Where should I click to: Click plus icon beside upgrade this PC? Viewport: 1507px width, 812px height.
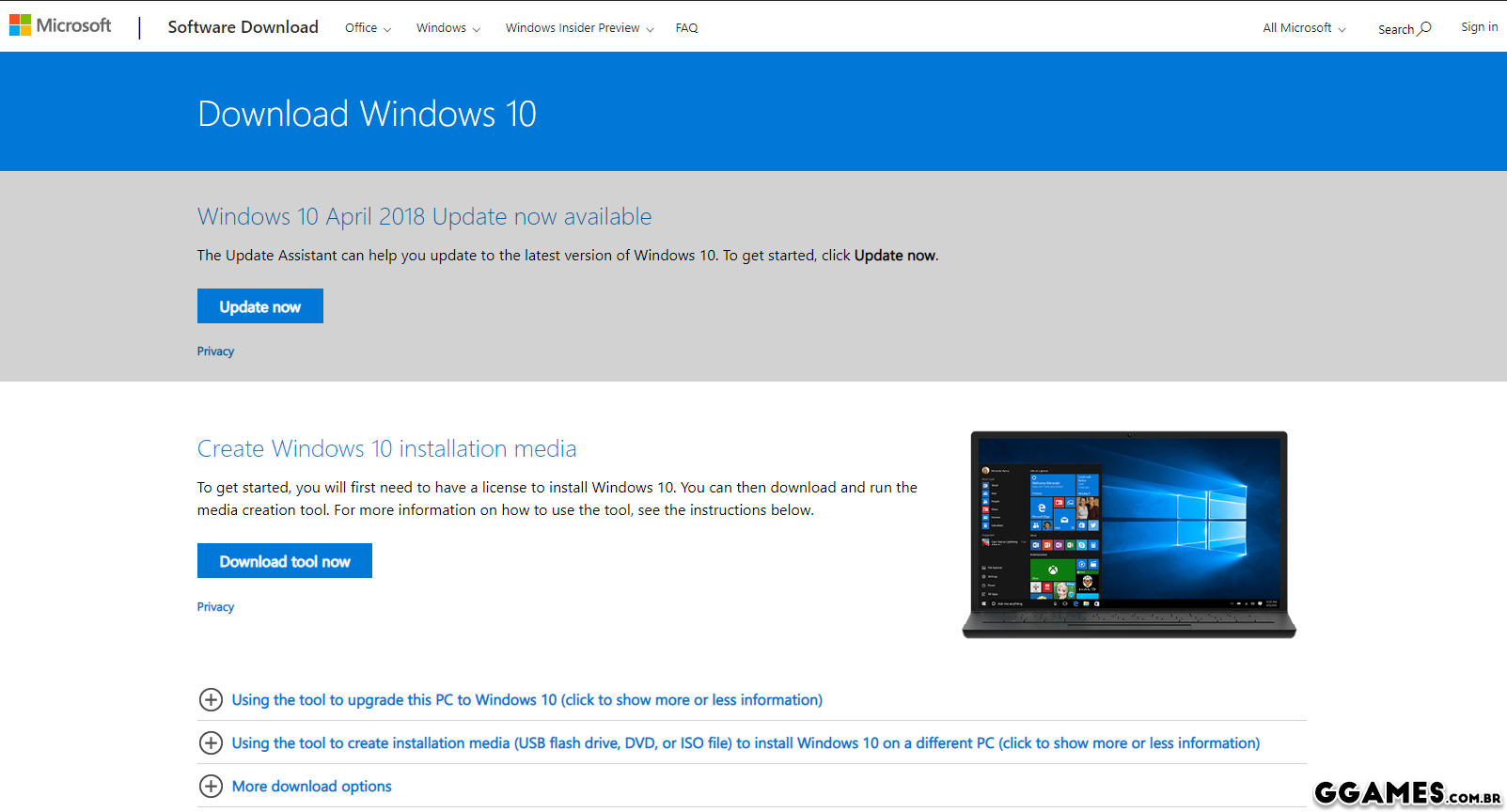coord(211,700)
